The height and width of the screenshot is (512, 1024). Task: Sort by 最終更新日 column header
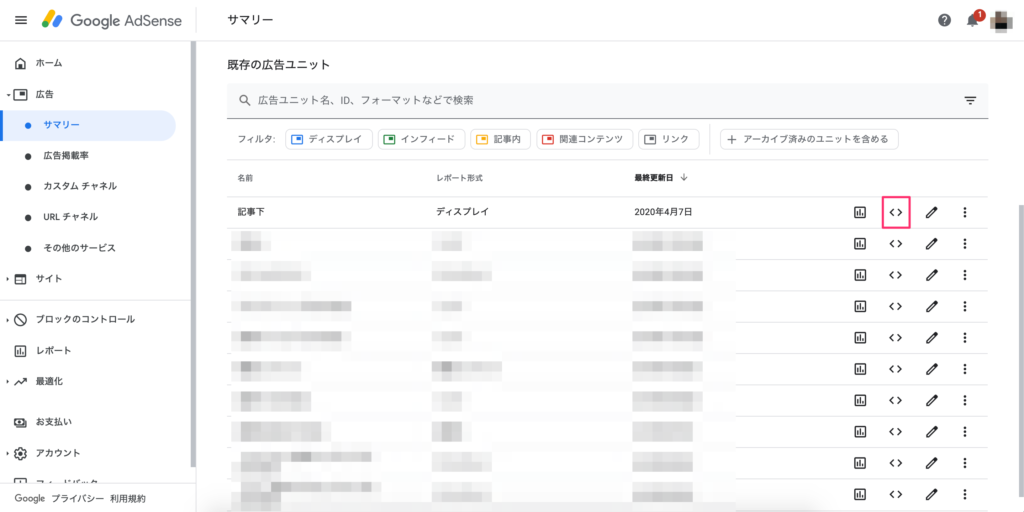(660, 178)
